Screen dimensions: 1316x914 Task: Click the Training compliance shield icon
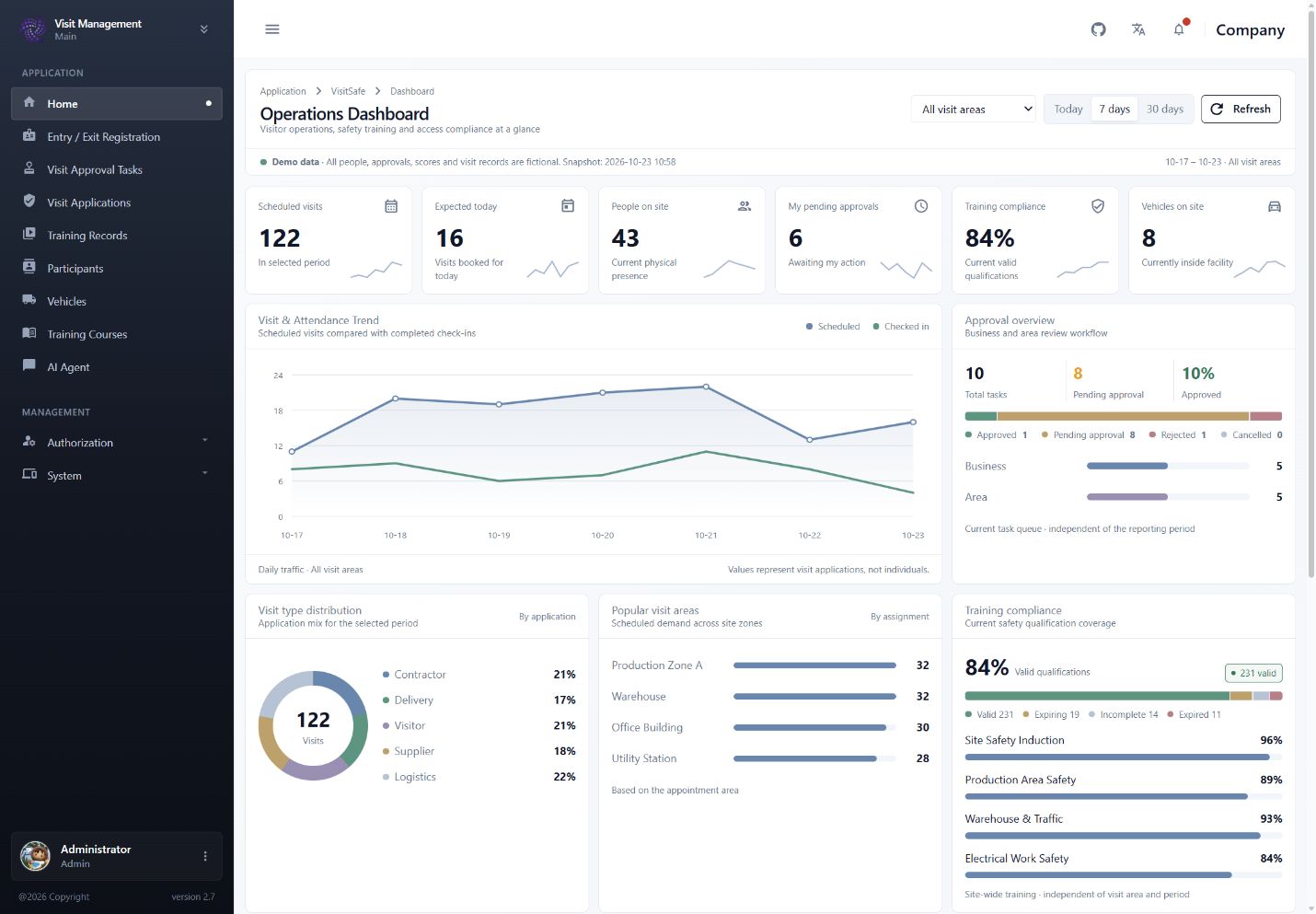click(x=1098, y=206)
